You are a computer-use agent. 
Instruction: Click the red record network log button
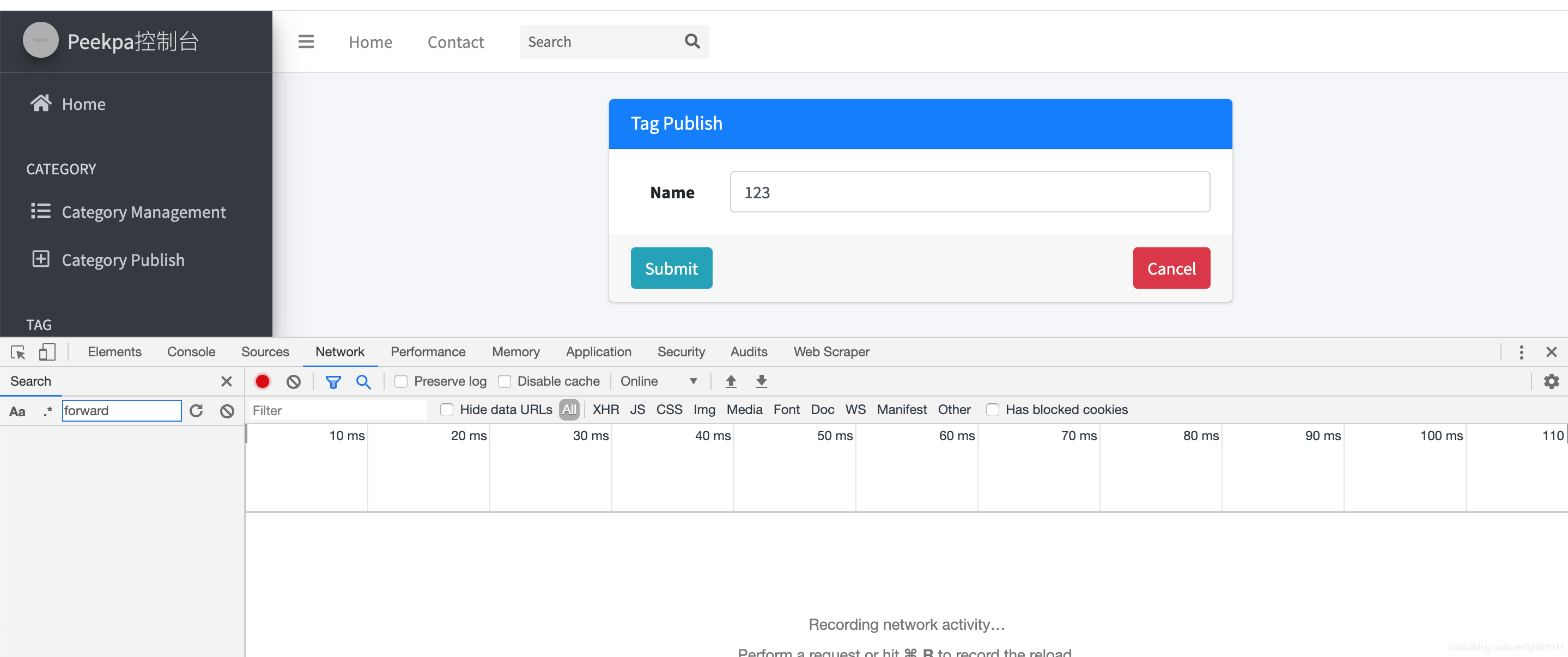(263, 381)
